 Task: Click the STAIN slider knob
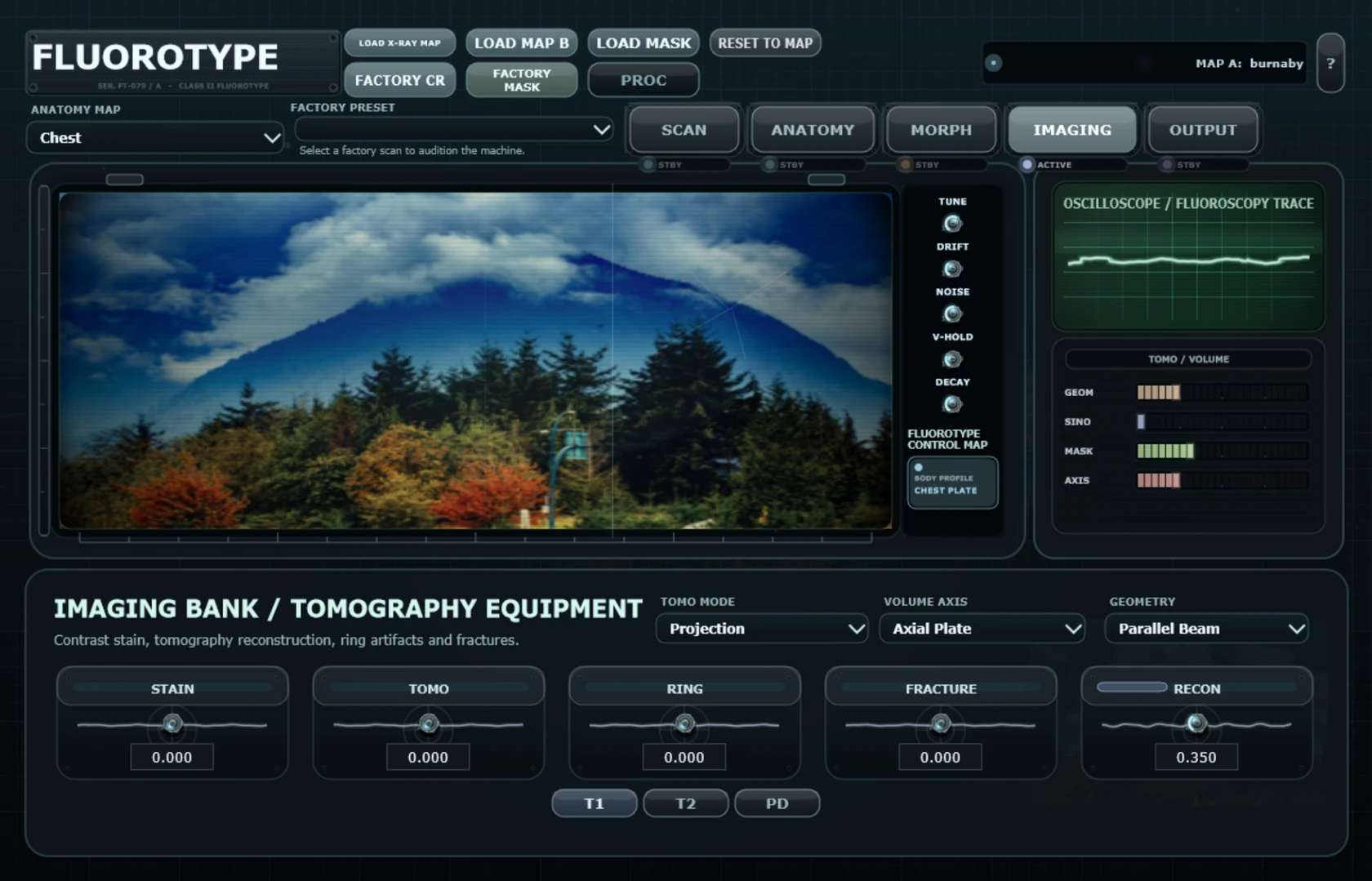click(172, 723)
